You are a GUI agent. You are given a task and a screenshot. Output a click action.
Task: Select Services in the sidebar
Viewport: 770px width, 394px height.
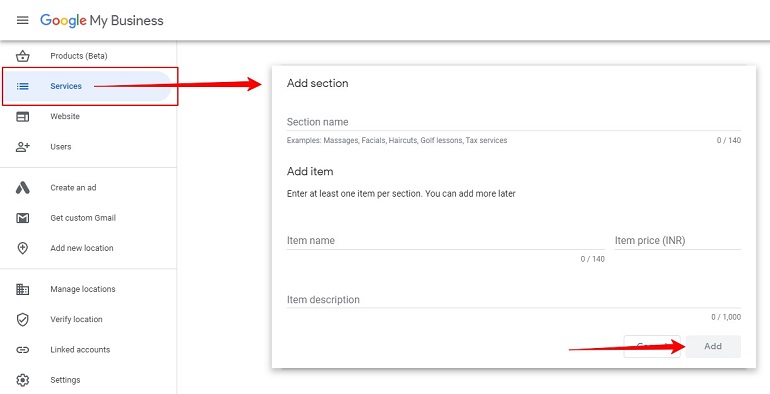[x=66, y=86]
